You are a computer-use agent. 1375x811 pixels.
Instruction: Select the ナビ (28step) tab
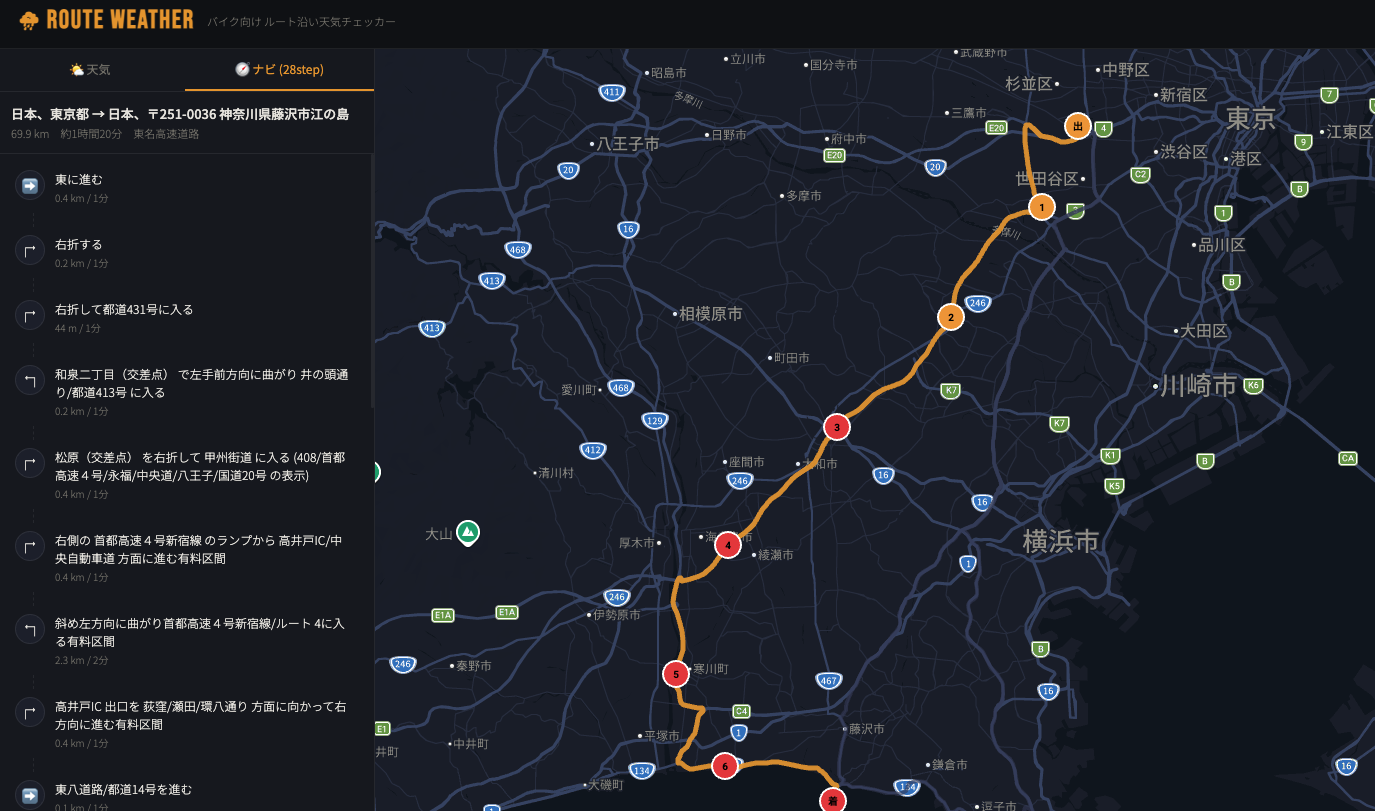(280, 70)
